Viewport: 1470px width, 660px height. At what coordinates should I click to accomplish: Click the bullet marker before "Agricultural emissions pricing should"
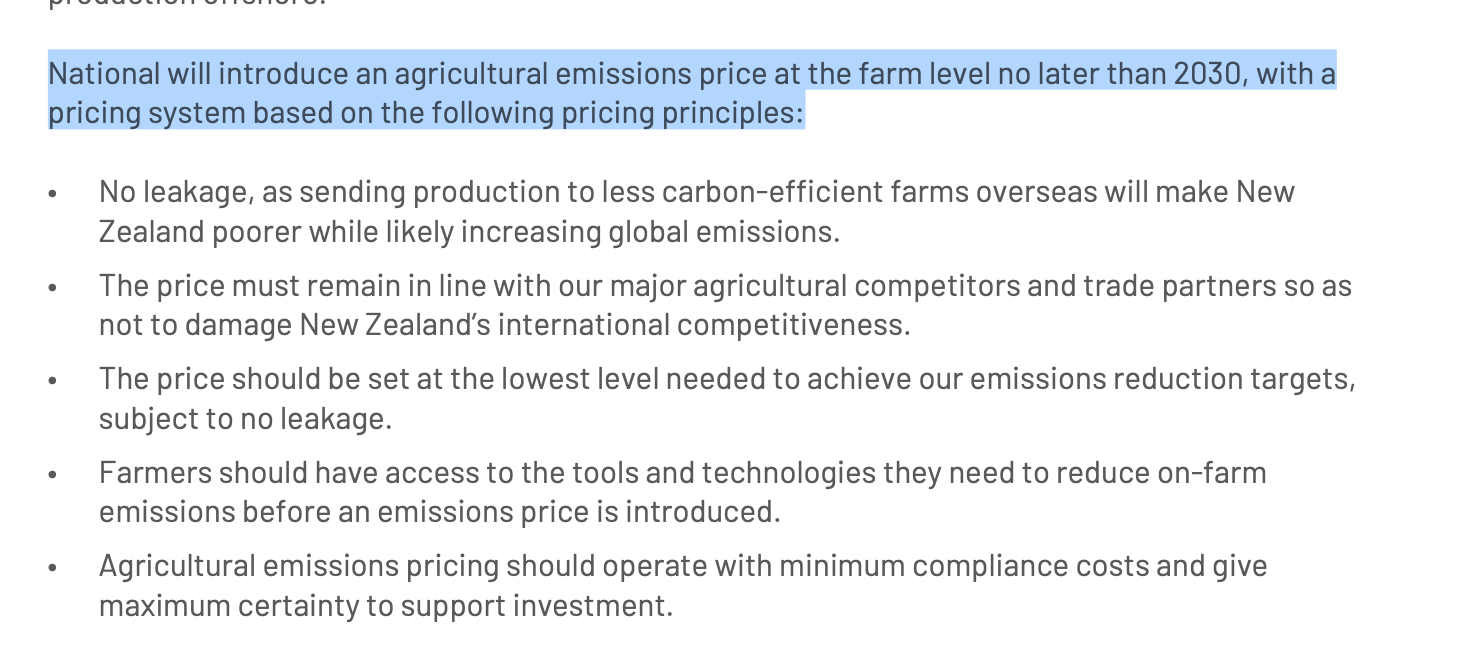click(53, 567)
